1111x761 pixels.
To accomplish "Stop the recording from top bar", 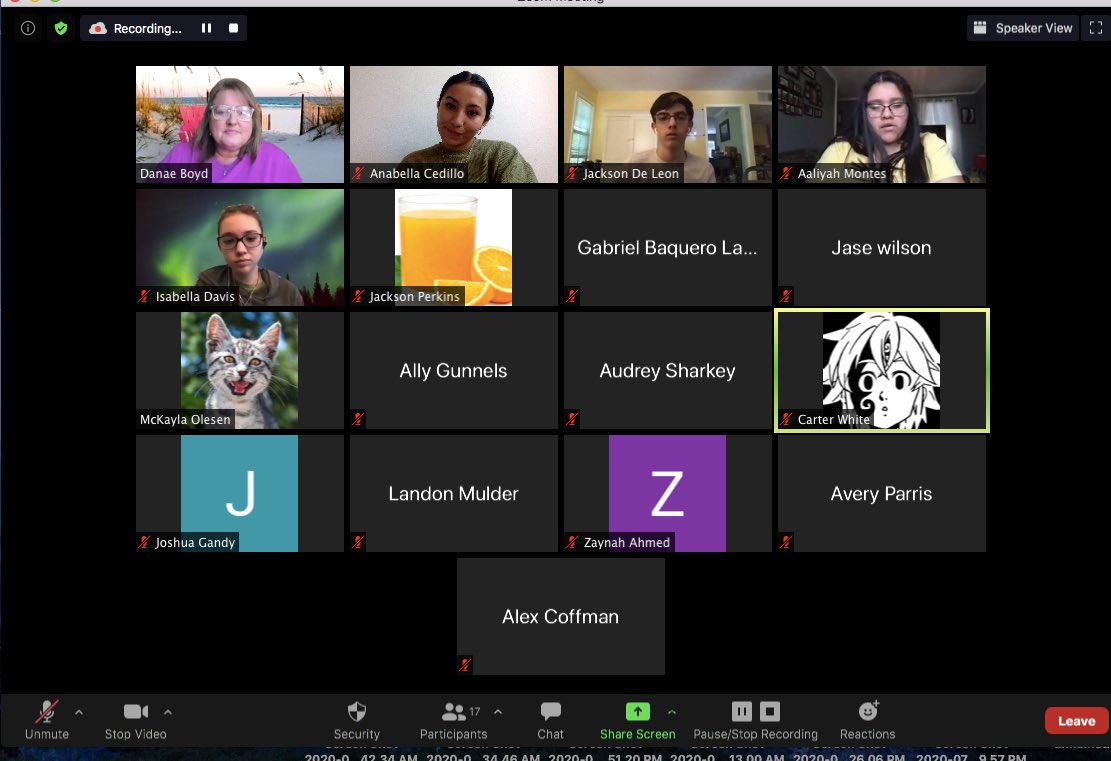I will pos(233,28).
